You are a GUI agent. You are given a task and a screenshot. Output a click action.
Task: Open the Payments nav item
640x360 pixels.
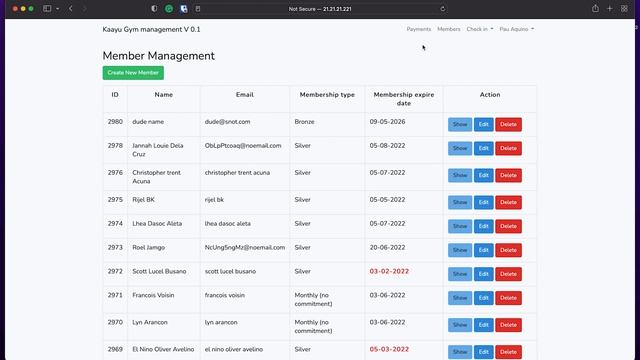(x=419, y=29)
